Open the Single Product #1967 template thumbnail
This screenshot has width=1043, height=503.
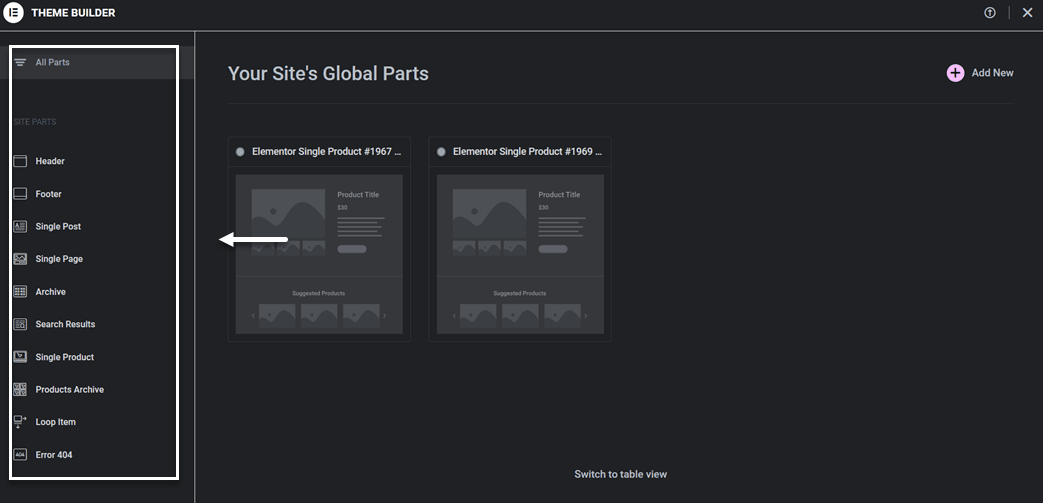(x=319, y=254)
